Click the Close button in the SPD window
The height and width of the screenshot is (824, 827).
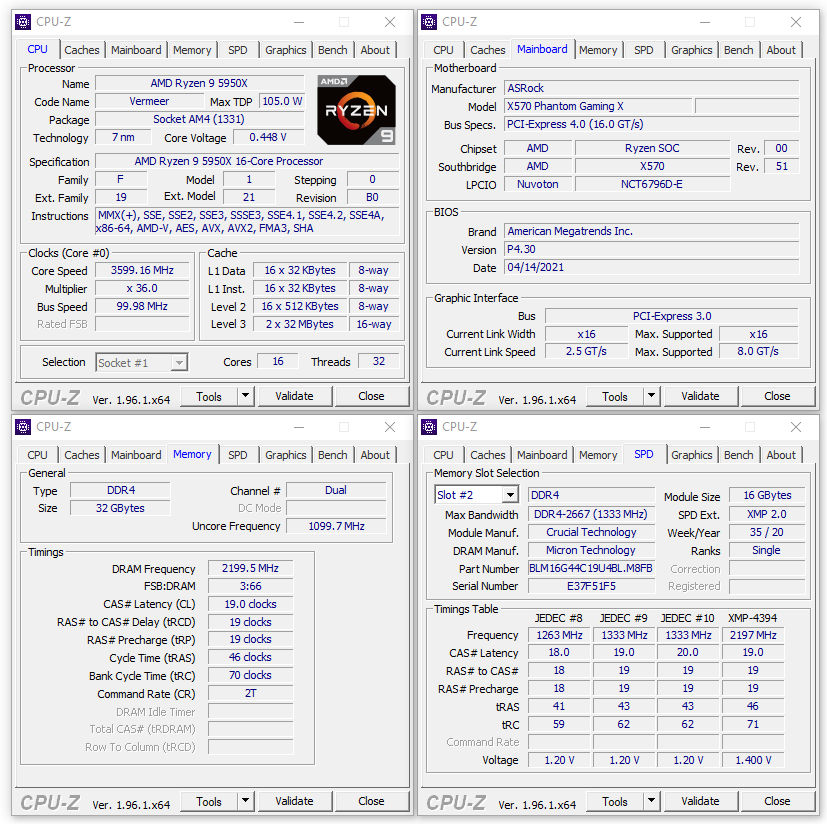pyautogui.click(x=777, y=801)
